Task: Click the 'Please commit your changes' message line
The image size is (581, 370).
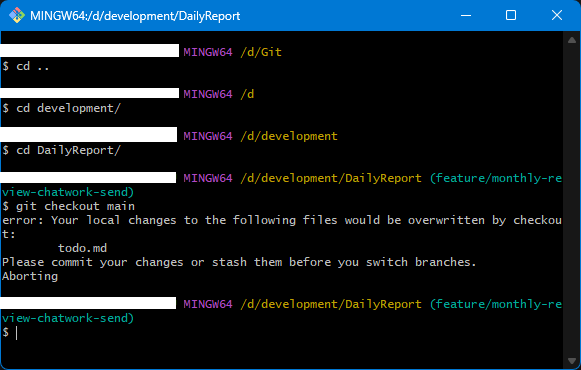Action: (239, 262)
